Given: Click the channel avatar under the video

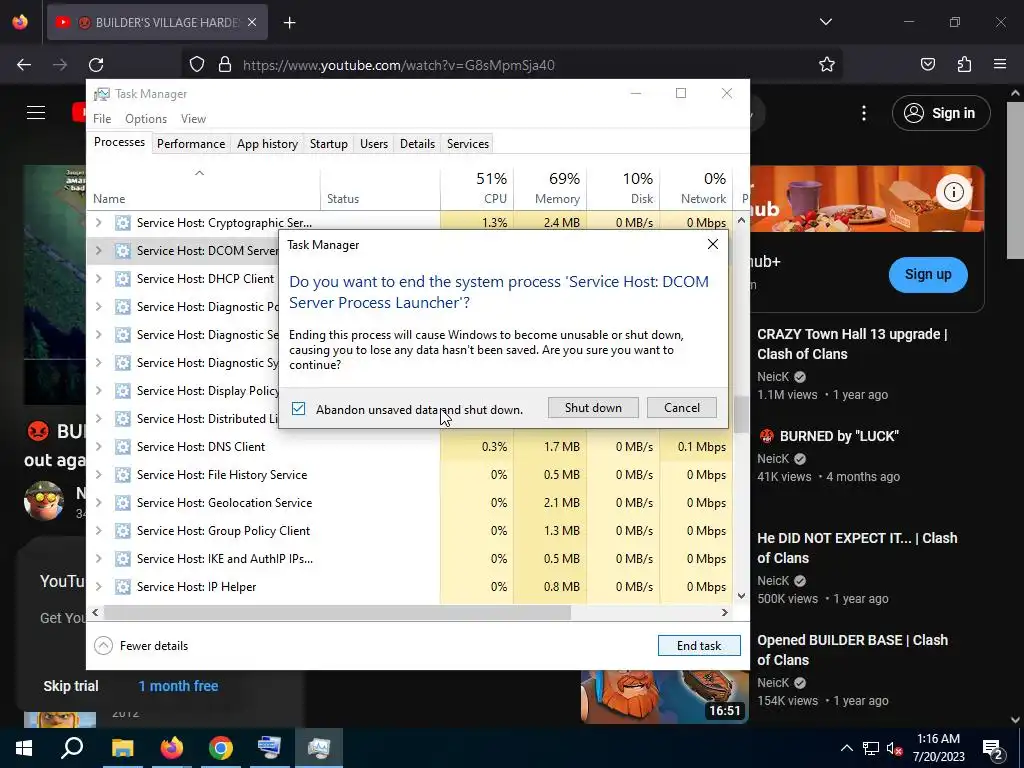Looking at the screenshot, I should coord(44,501).
